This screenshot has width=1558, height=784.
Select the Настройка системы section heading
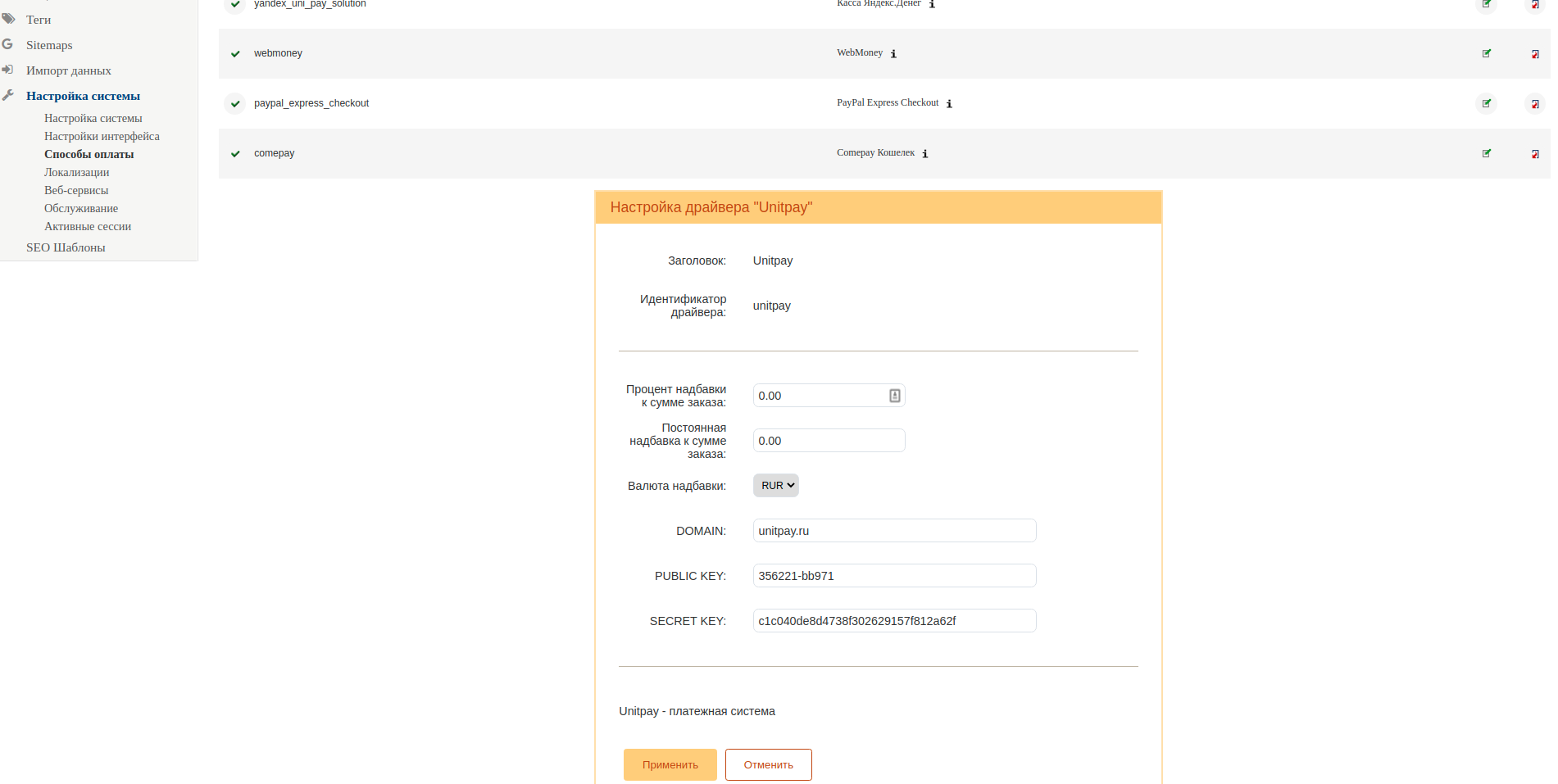(83, 96)
